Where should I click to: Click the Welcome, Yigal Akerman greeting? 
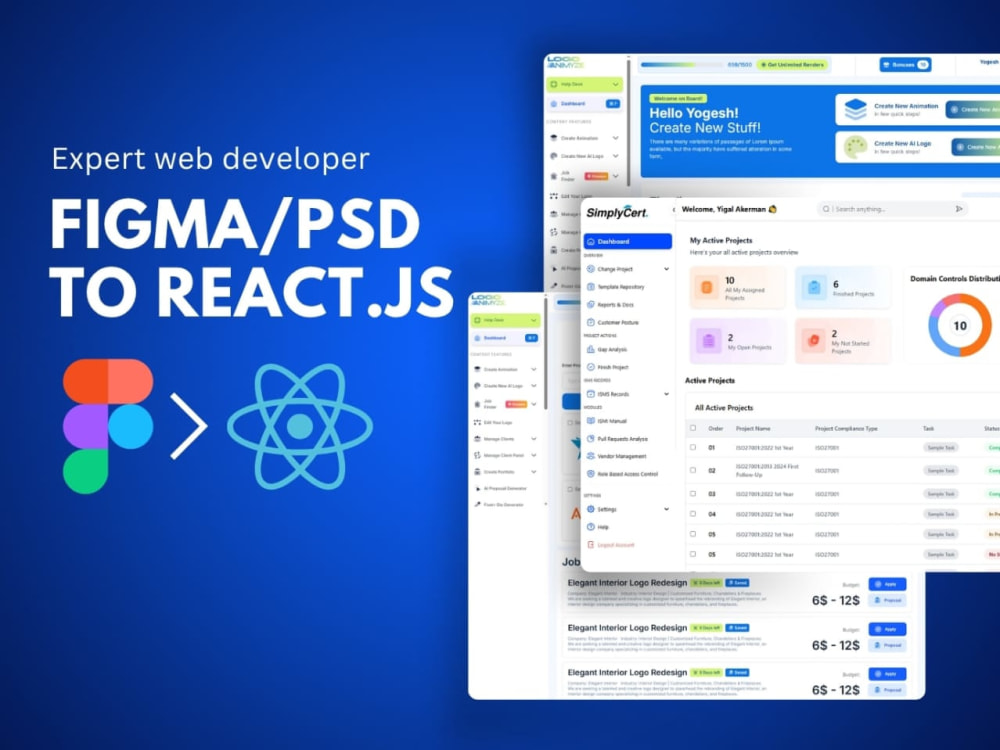[729, 209]
